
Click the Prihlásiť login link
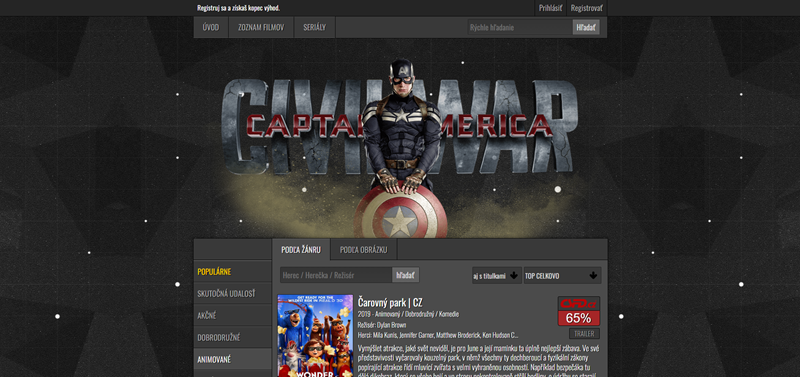coord(551,8)
